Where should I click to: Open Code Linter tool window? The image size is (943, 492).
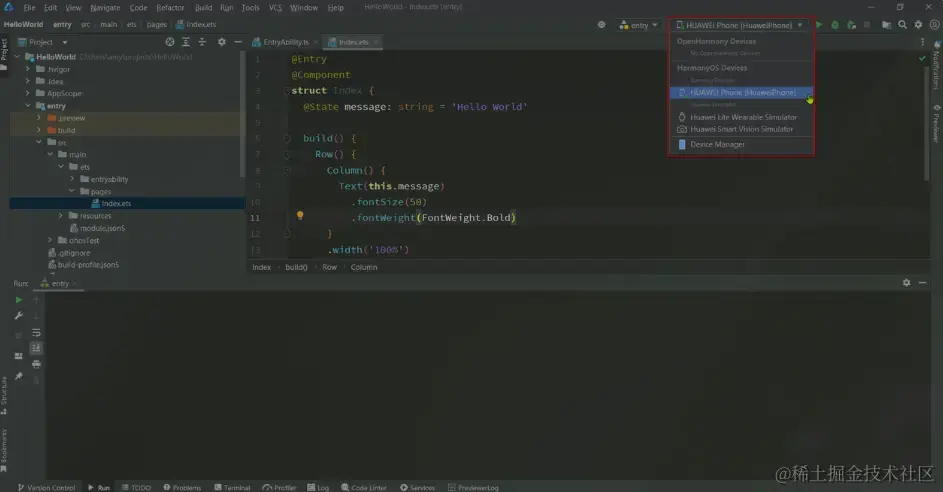[364, 487]
